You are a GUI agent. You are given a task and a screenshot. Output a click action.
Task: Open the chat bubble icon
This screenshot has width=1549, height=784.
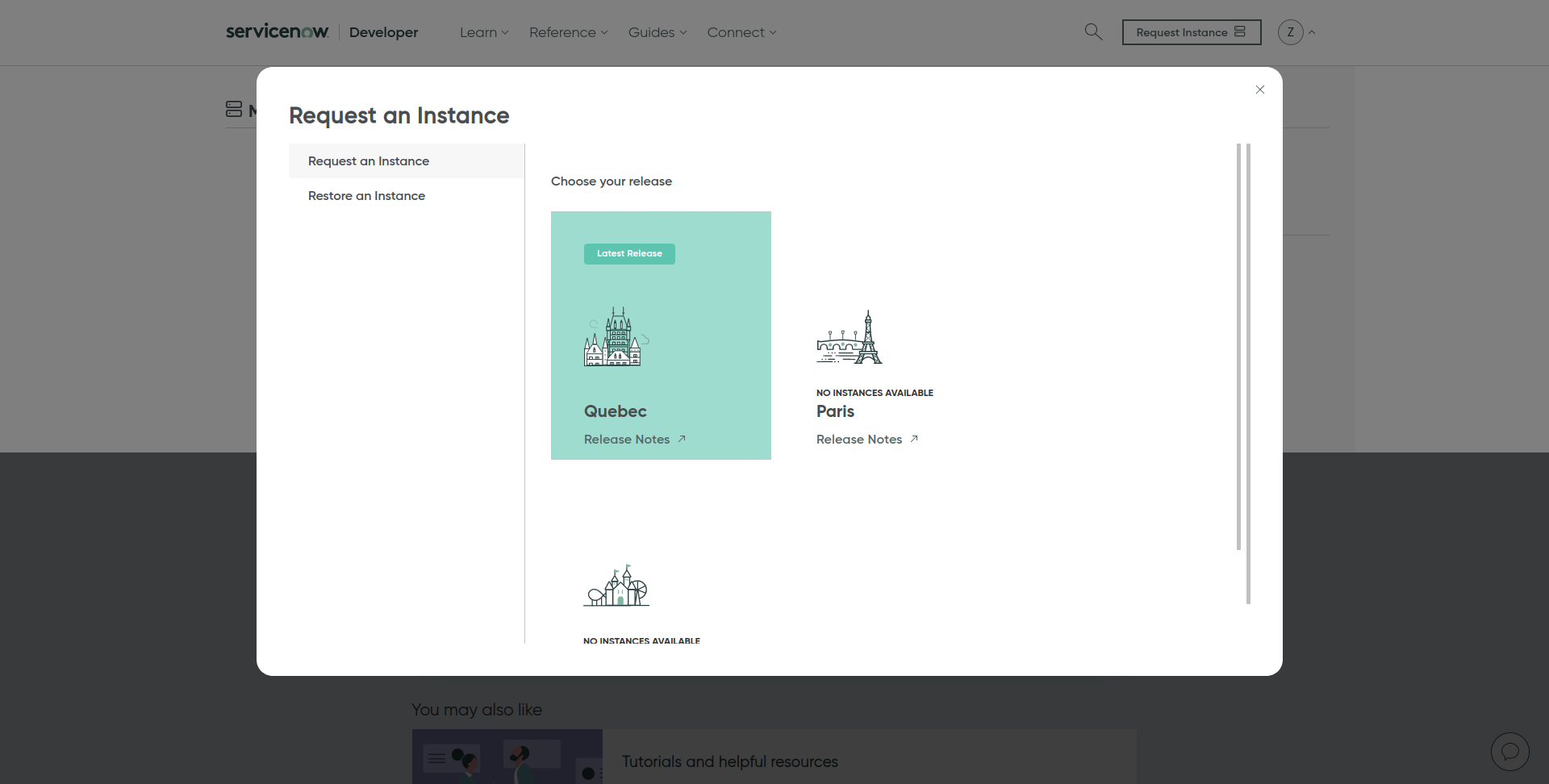(x=1509, y=752)
